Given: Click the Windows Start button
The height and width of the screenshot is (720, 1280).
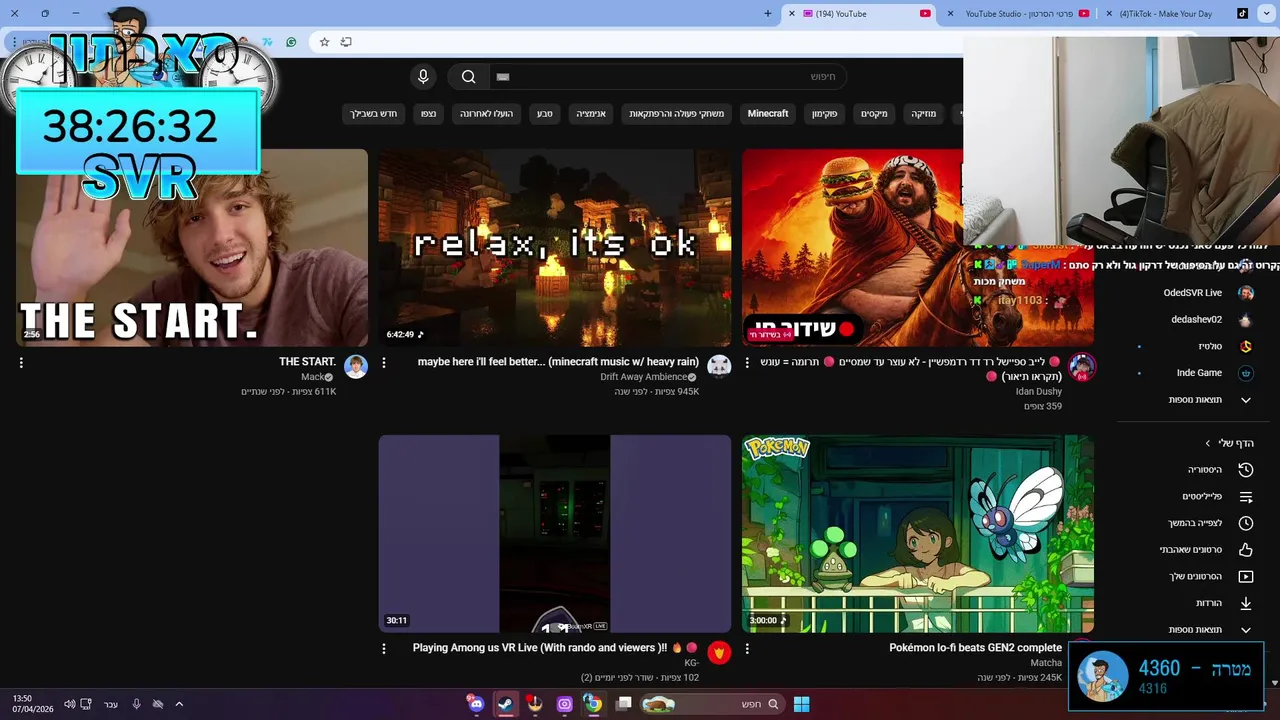Looking at the screenshot, I should (801, 704).
